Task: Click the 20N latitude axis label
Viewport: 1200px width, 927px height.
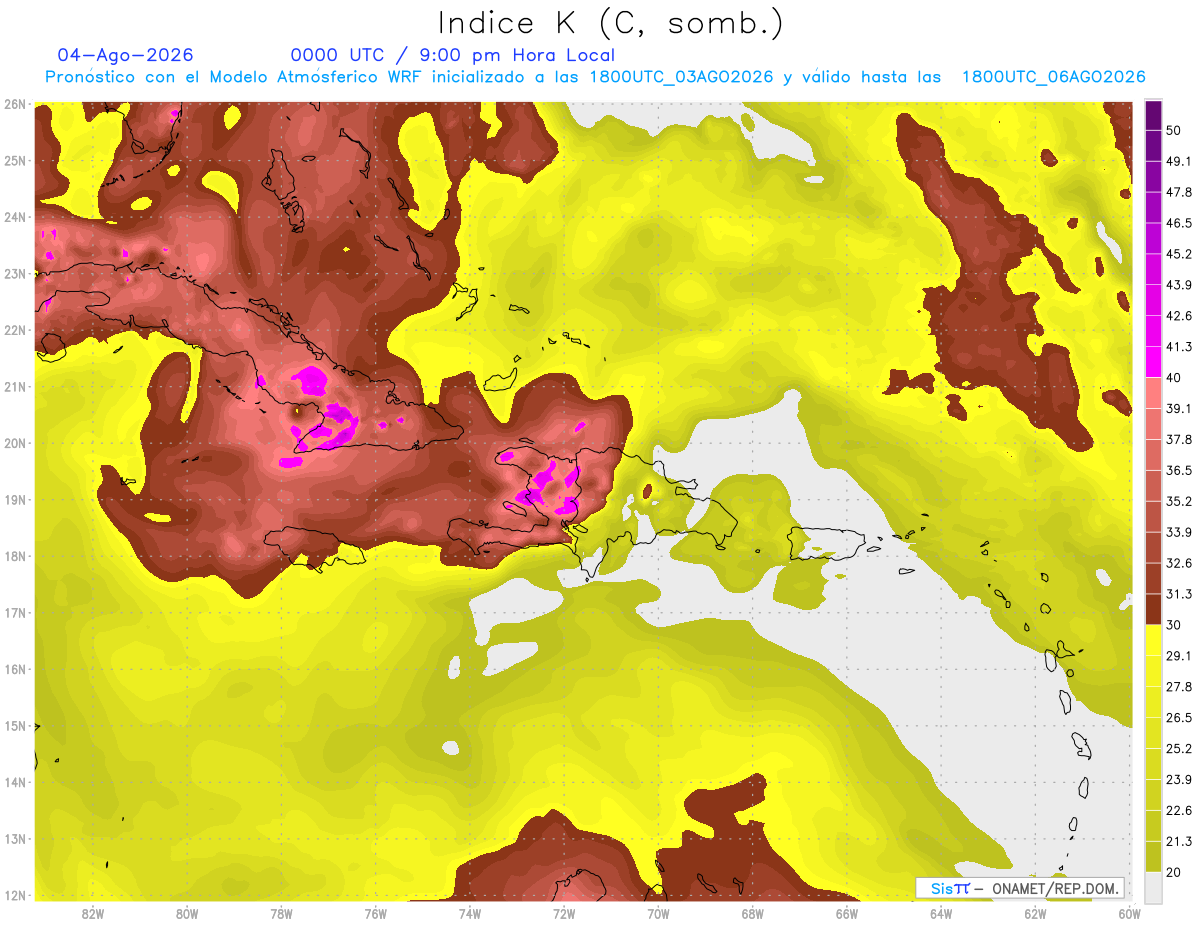Action: click(14, 443)
